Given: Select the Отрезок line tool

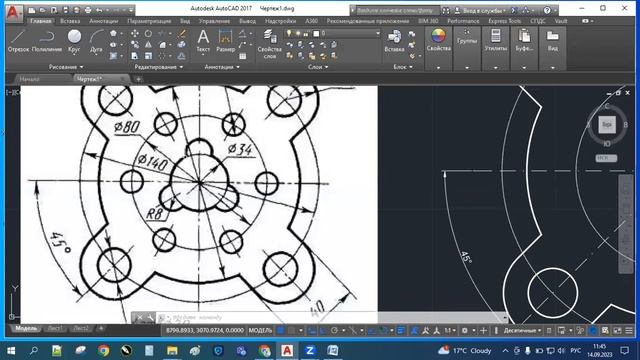Looking at the screenshot, I should 18,41.
